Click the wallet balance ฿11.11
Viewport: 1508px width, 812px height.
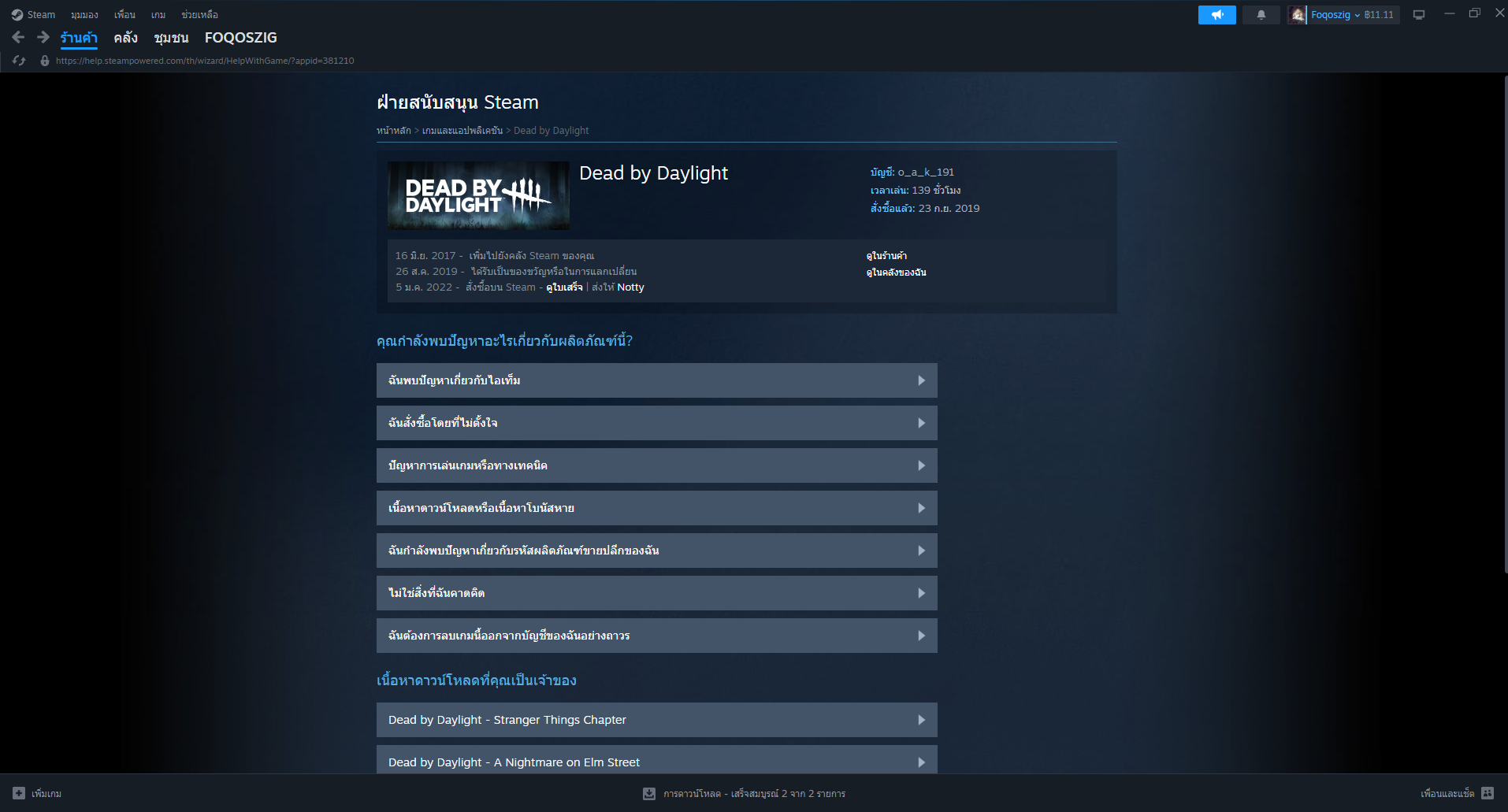1379,15
